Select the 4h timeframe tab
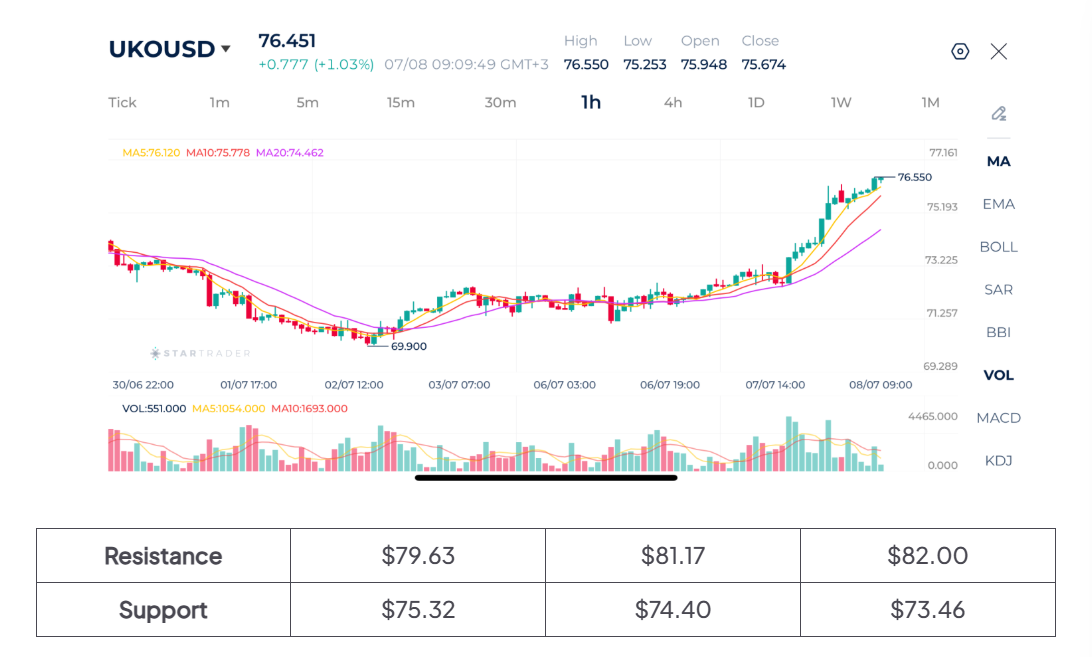 (x=673, y=102)
